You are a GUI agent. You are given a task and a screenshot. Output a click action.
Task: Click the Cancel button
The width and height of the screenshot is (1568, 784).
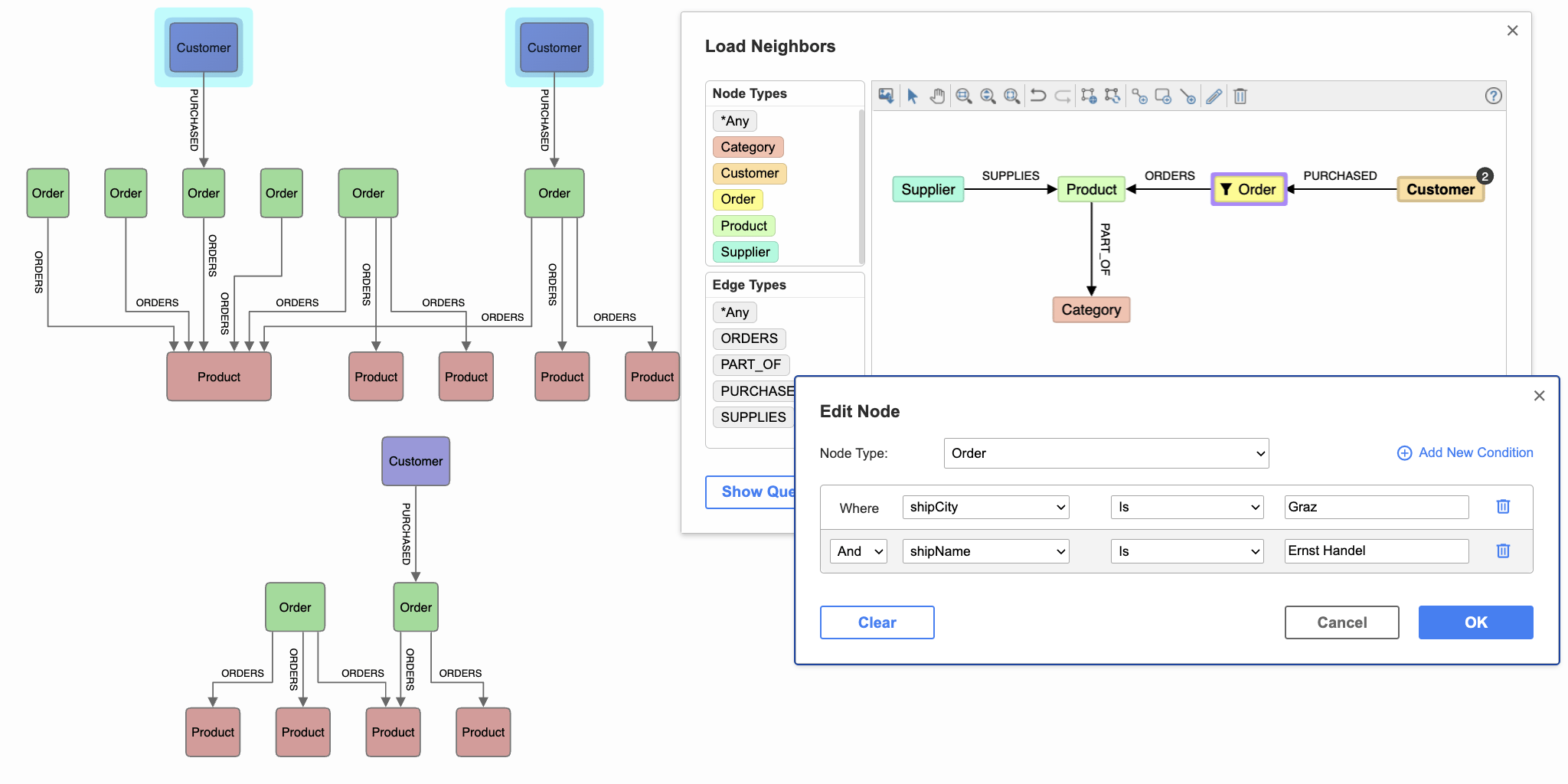1342,622
